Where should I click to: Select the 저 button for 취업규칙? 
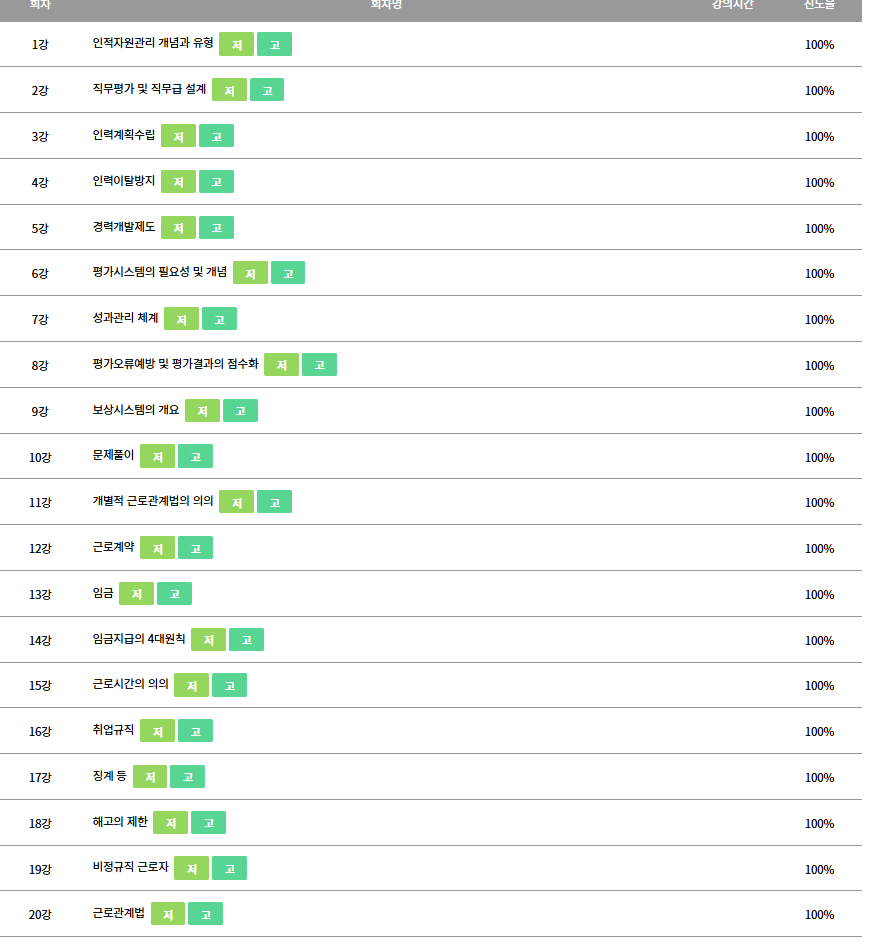[157, 731]
